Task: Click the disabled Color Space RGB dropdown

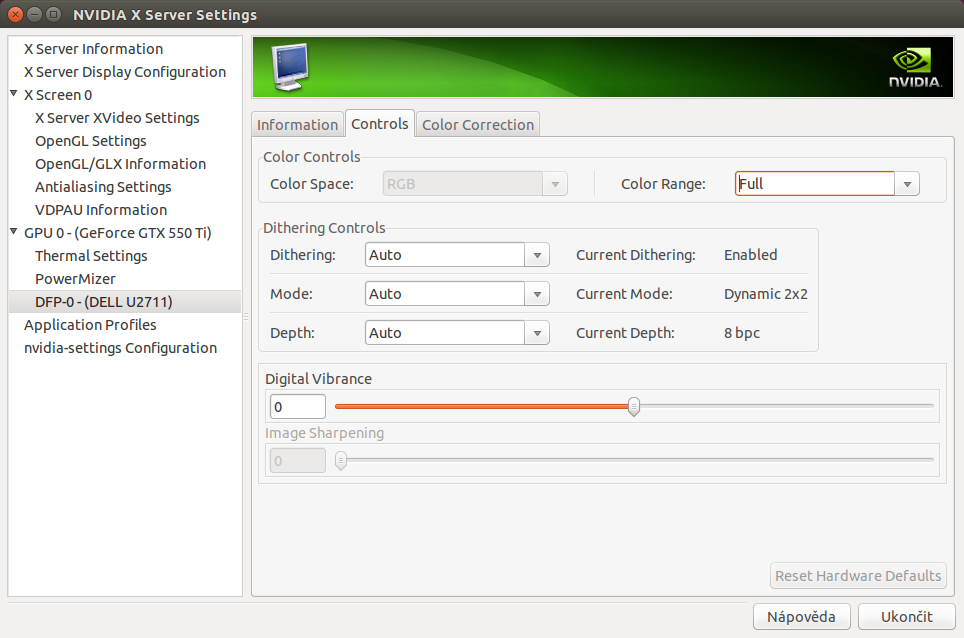Action: [x=475, y=184]
